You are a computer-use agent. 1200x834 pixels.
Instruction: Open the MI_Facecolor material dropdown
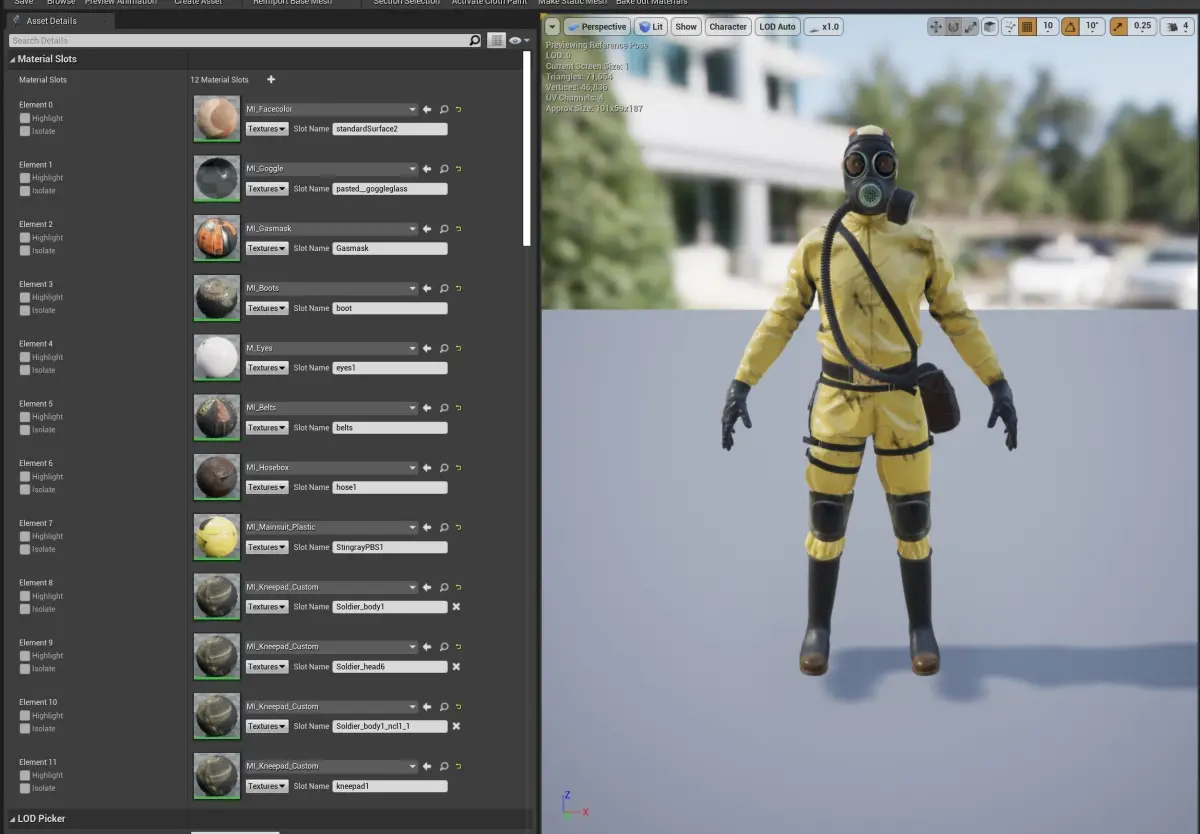coord(331,109)
